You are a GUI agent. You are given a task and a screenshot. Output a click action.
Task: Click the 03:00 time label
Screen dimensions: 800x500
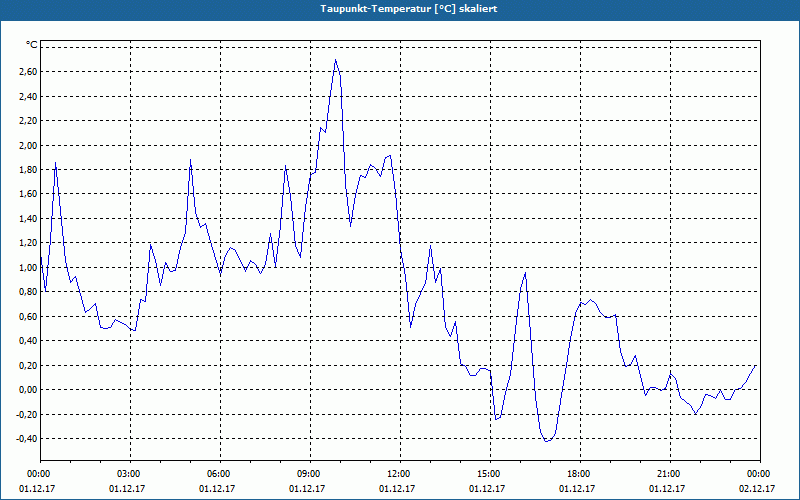pyautogui.click(x=130, y=474)
